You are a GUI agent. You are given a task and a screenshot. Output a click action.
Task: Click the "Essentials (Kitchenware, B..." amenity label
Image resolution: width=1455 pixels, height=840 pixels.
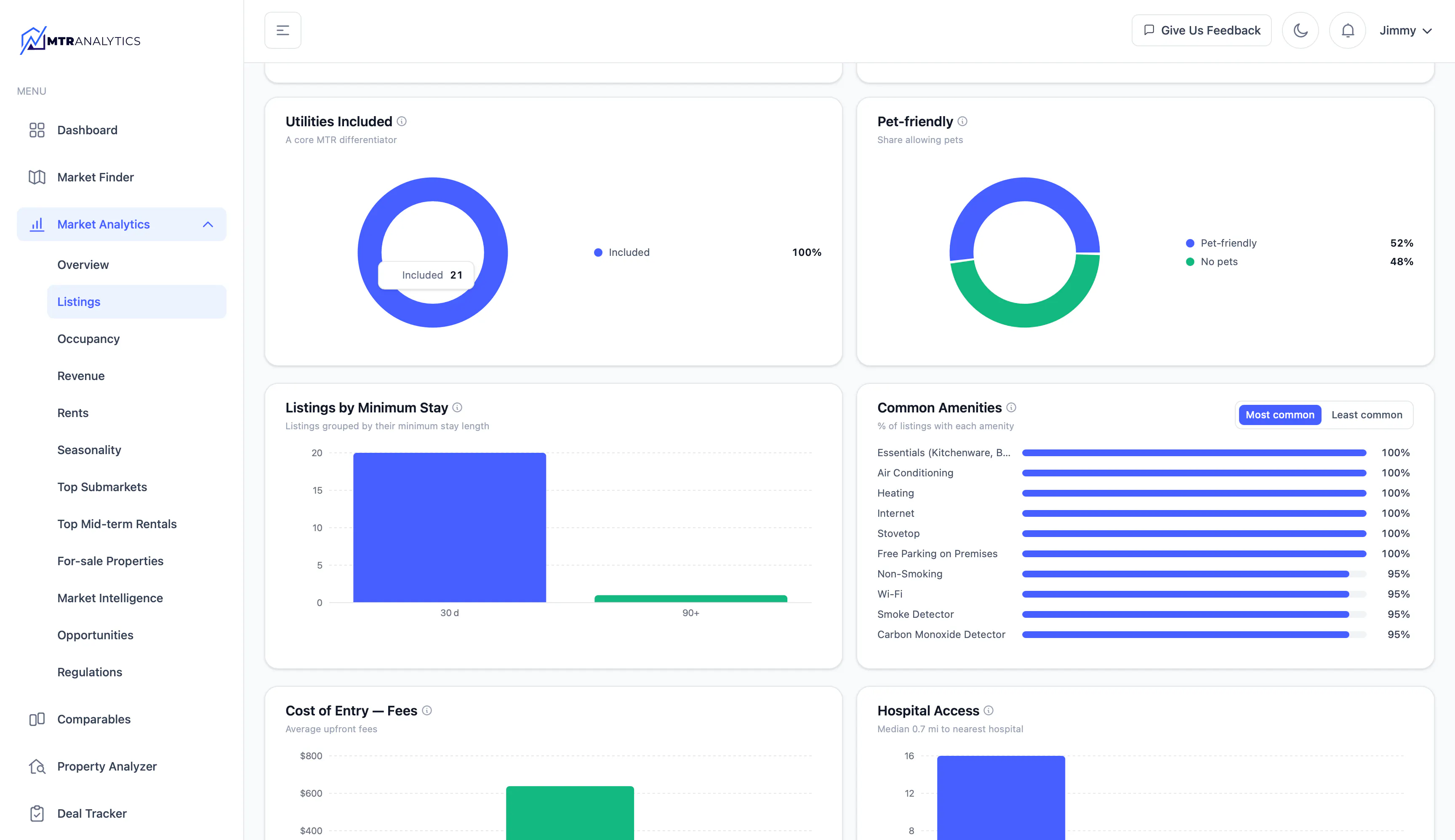(943, 453)
